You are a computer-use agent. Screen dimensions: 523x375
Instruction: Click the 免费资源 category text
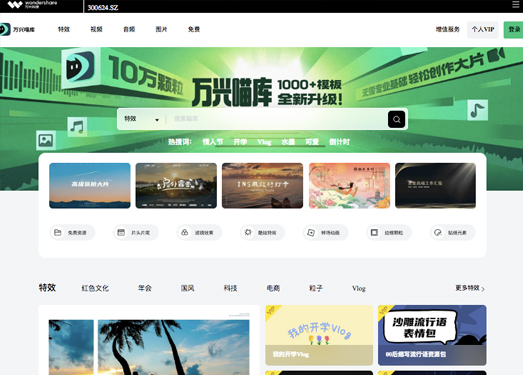(77, 233)
